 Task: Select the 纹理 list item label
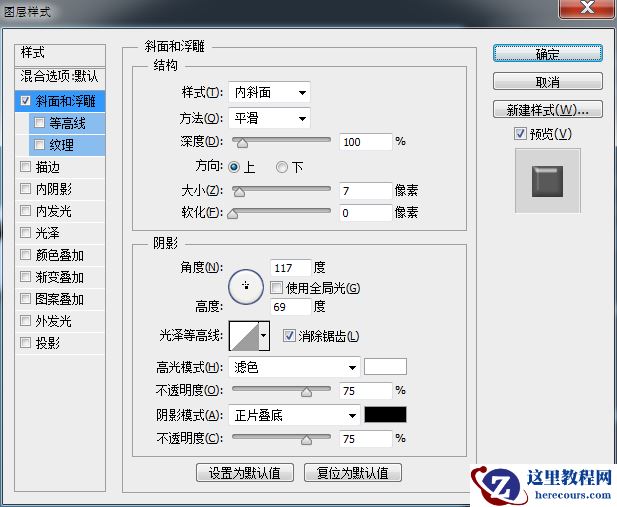61,145
